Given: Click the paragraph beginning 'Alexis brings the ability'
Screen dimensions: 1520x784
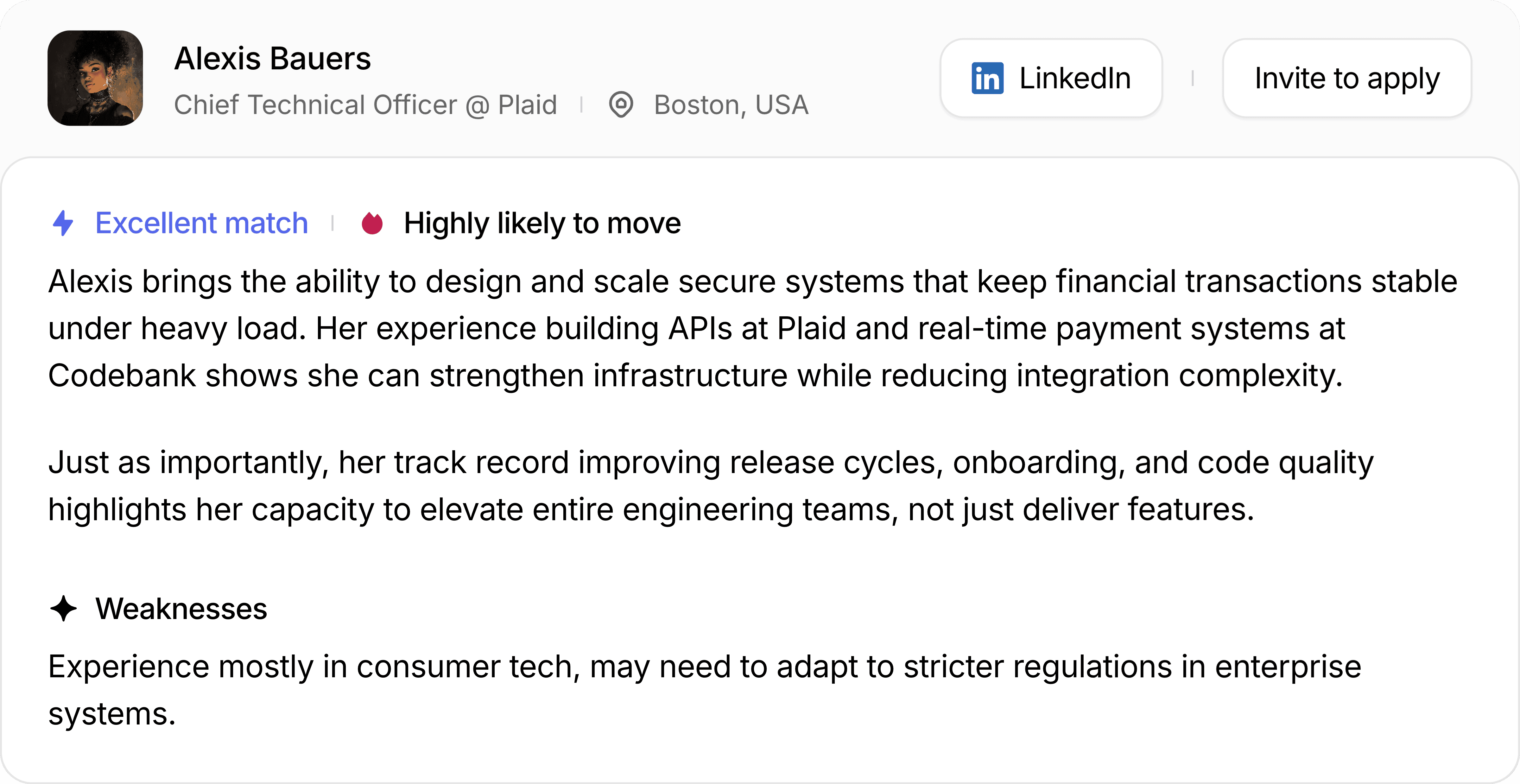Looking at the screenshot, I should pos(752,328).
